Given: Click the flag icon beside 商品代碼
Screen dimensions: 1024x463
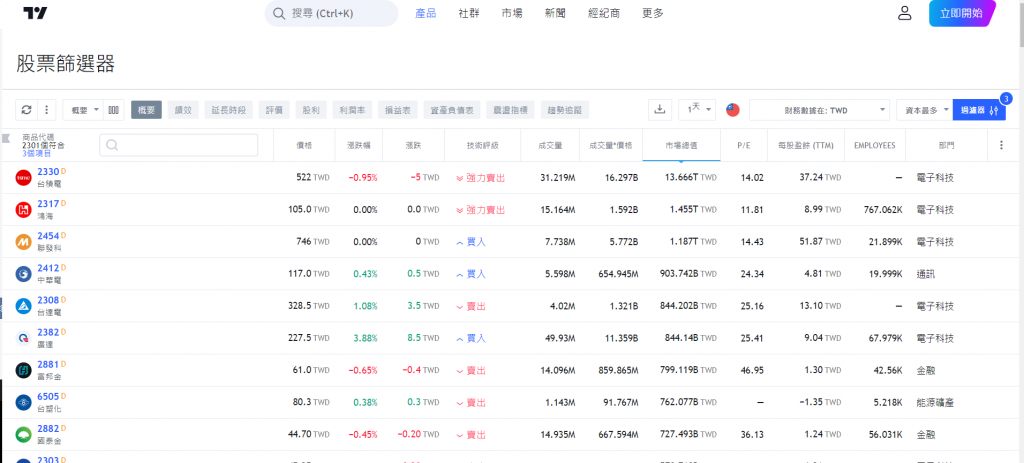Looking at the screenshot, I should (7, 138).
